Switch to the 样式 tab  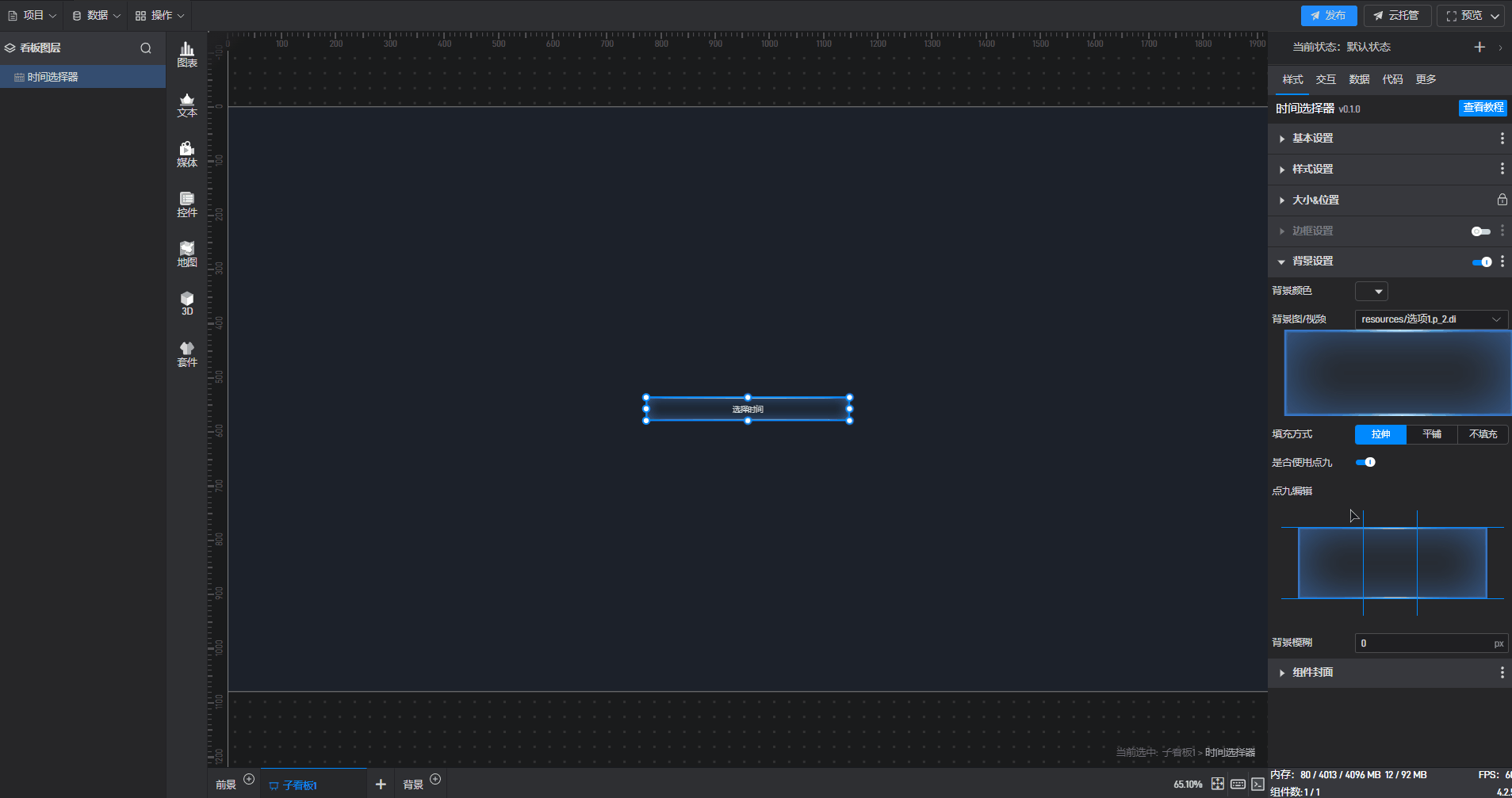[x=1292, y=79]
